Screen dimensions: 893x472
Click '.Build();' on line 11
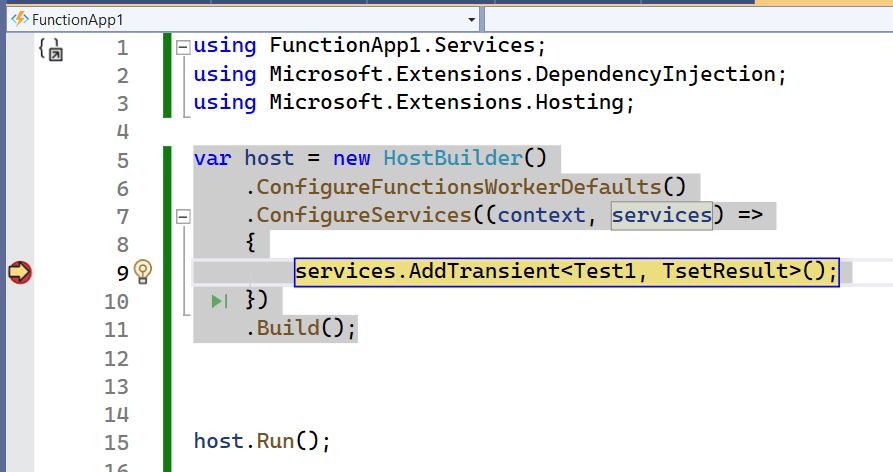coord(301,329)
